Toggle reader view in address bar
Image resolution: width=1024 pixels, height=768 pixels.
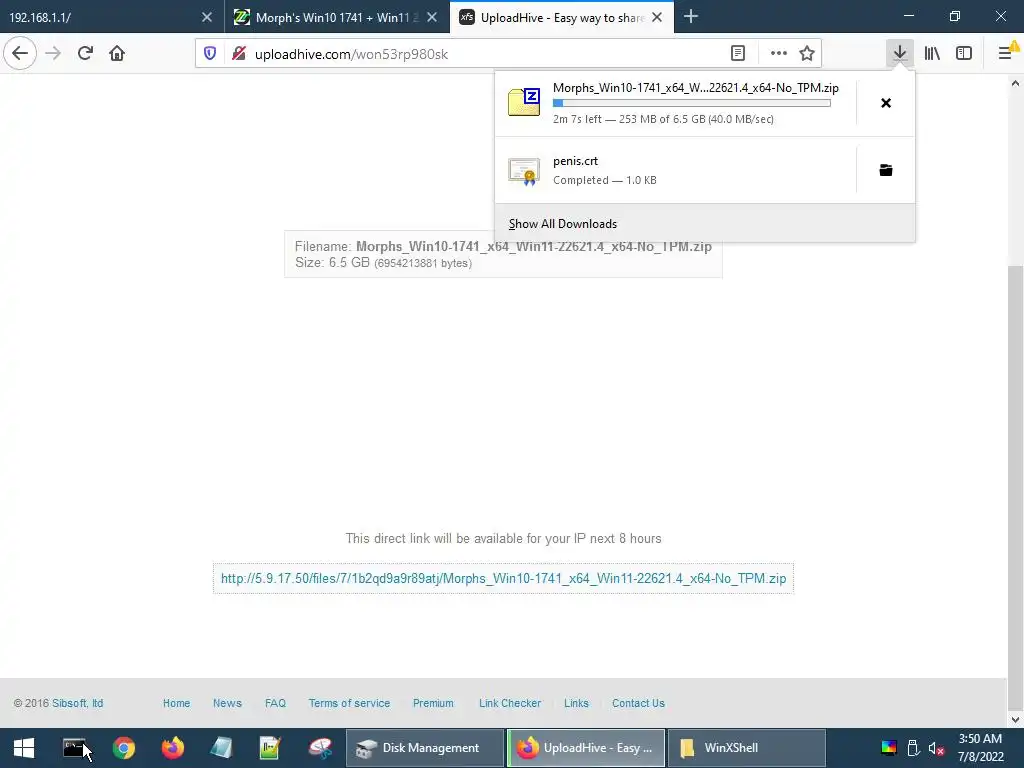(x=738, y=54)
